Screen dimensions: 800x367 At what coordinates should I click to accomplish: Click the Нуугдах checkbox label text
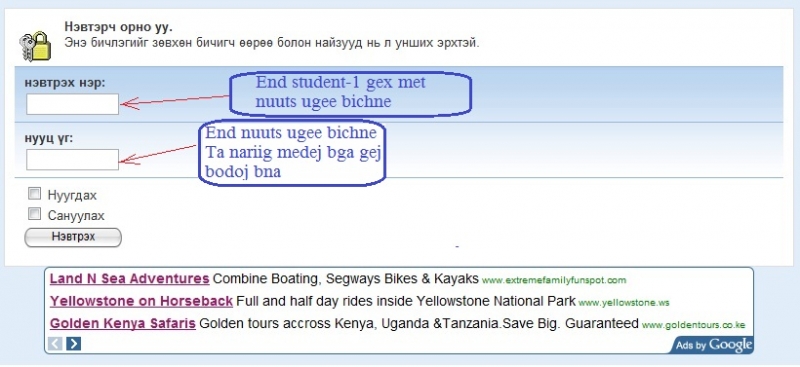[72, 195]
